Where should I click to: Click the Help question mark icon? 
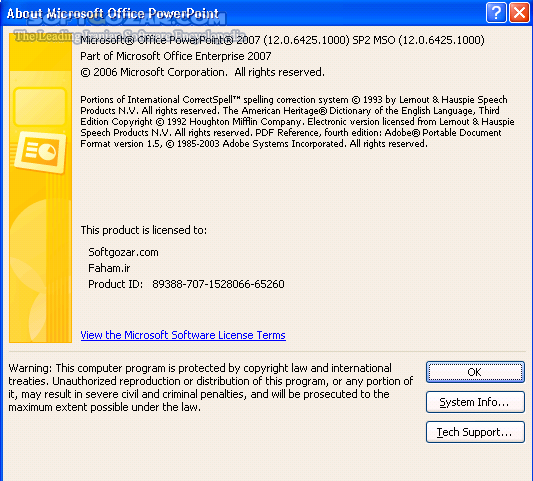pyautogui.click(x=496, y=13)
